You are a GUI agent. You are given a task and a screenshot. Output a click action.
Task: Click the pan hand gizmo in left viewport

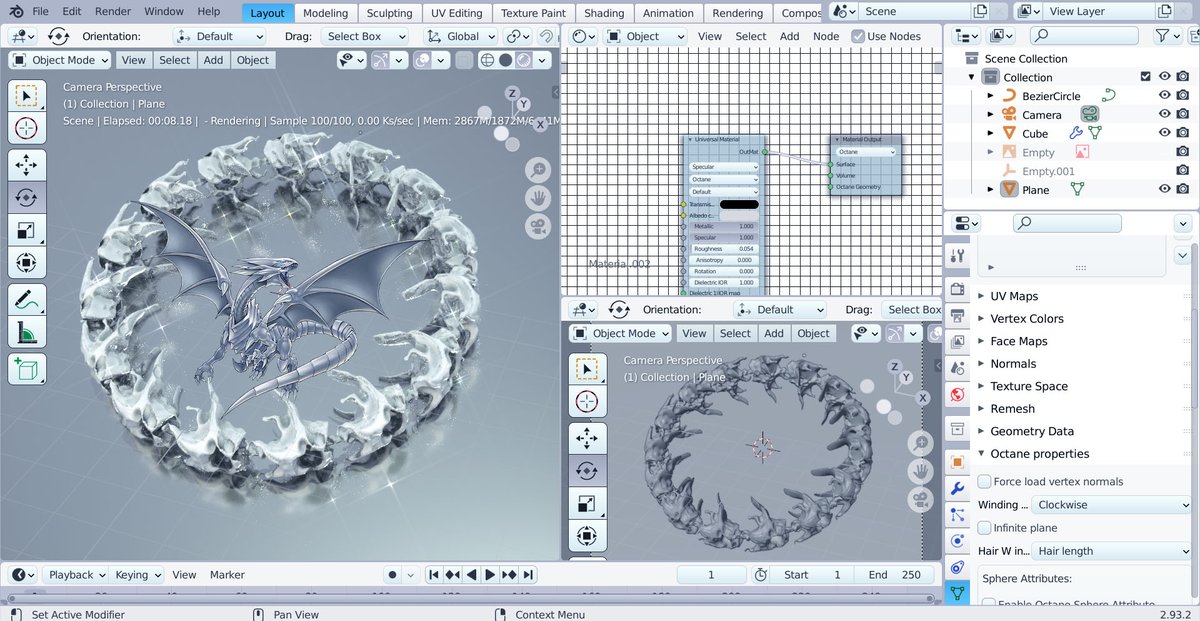click(x=537, y=198)
